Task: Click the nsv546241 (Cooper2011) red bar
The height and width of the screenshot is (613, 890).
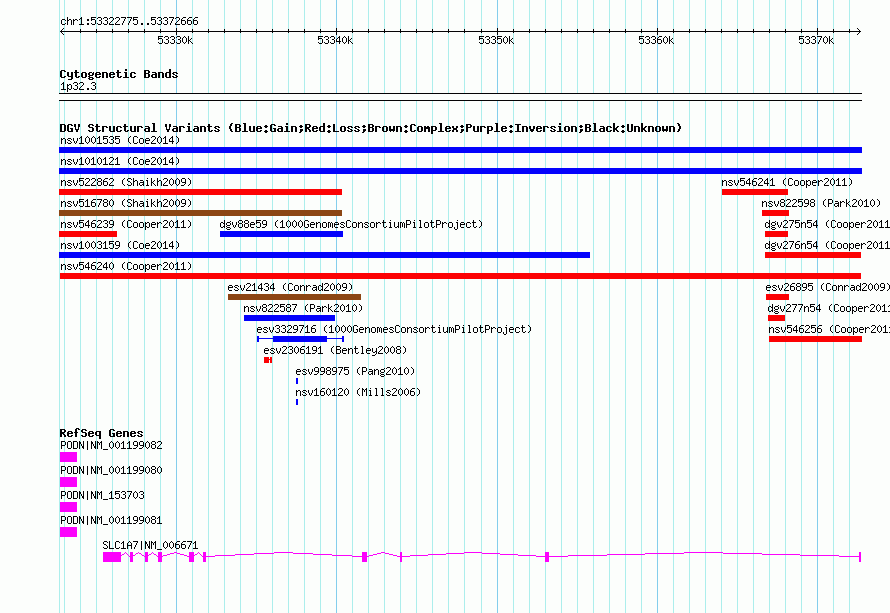Action: 755,192
